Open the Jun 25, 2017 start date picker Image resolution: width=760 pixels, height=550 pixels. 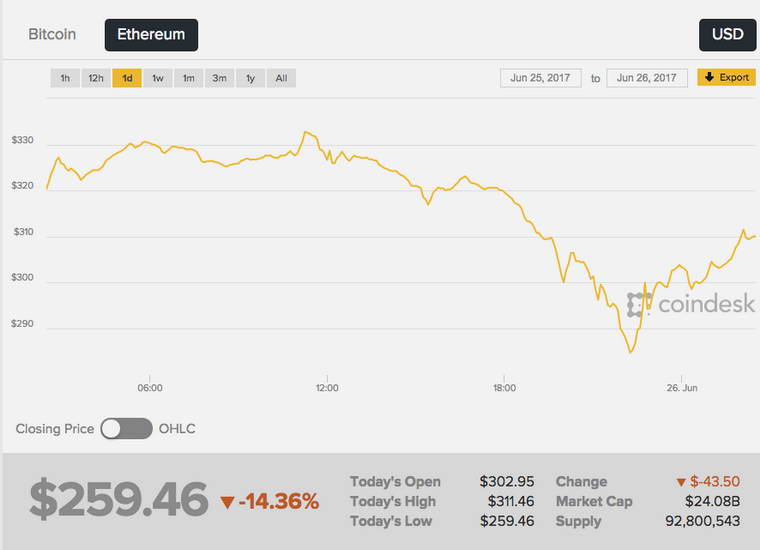[540, 78]
